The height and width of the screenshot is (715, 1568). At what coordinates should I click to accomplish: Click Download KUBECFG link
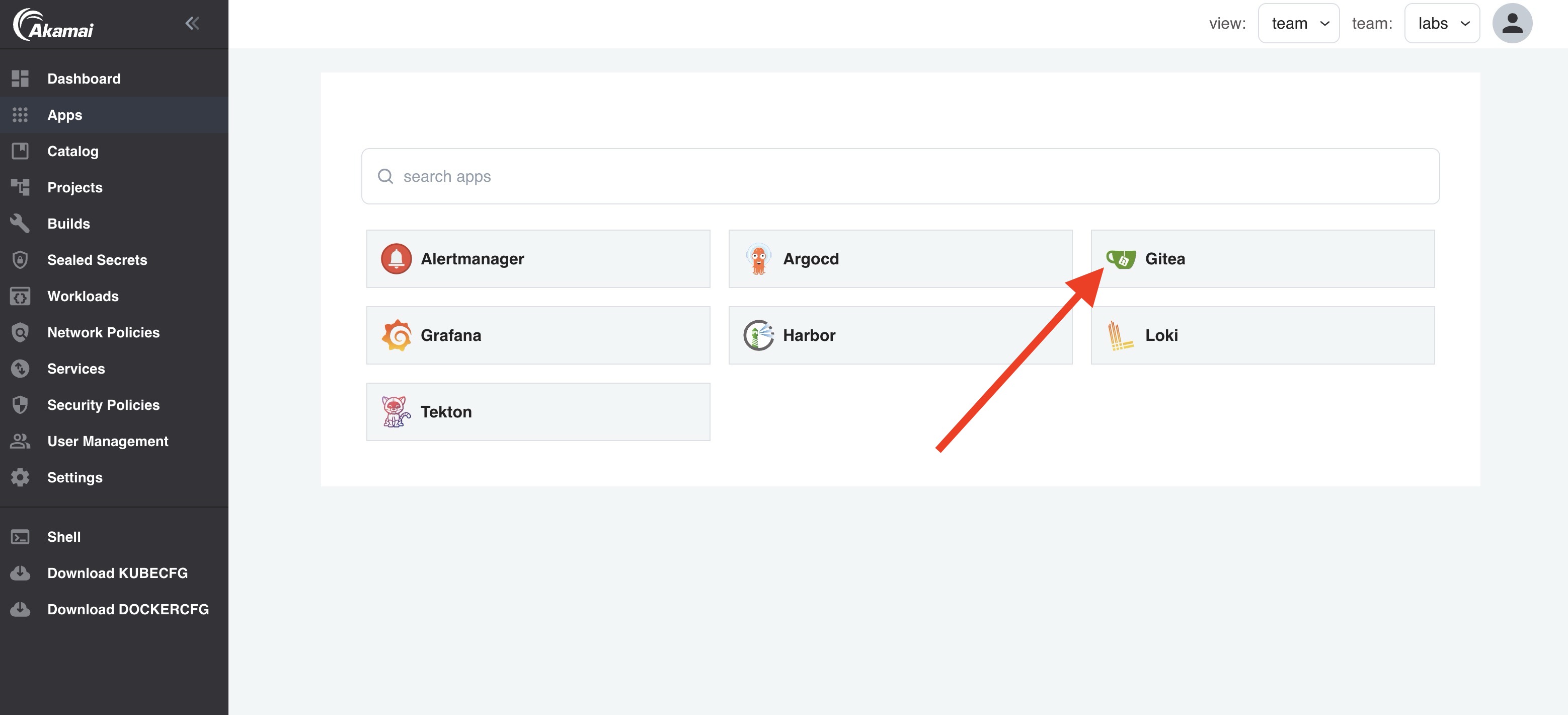114,573
